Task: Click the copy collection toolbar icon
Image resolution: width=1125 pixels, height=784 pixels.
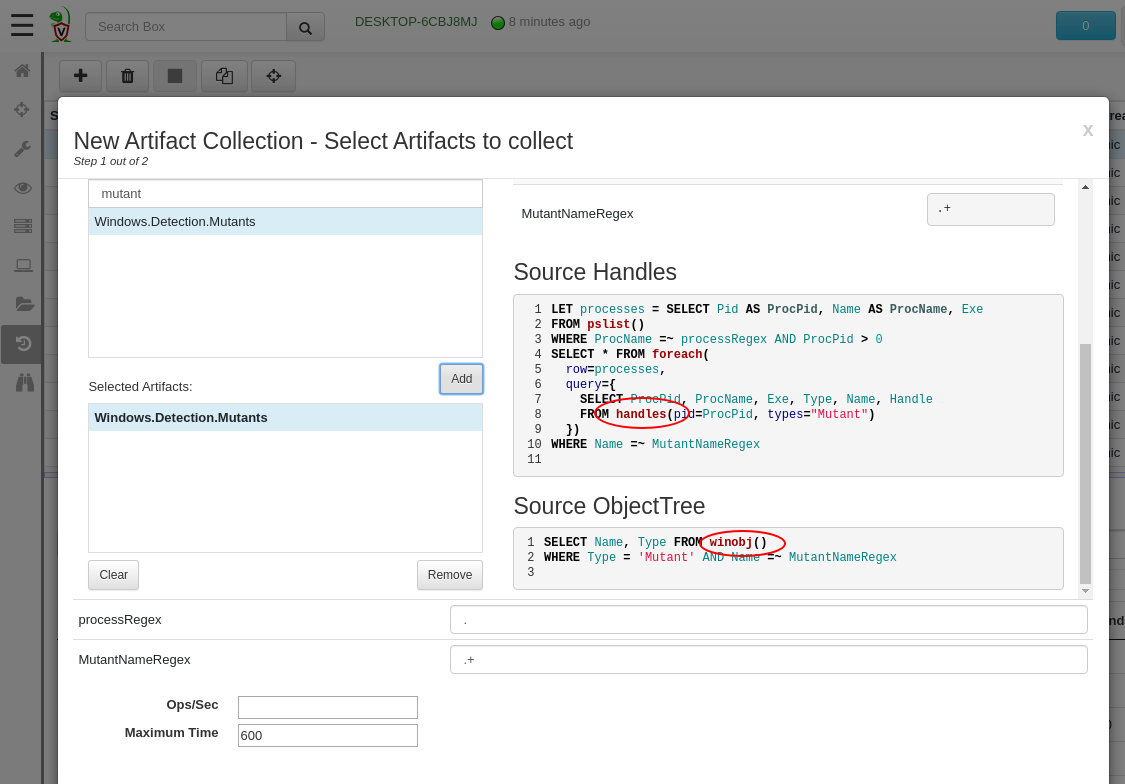Action: pyautogui.click(x=224, y=76)
